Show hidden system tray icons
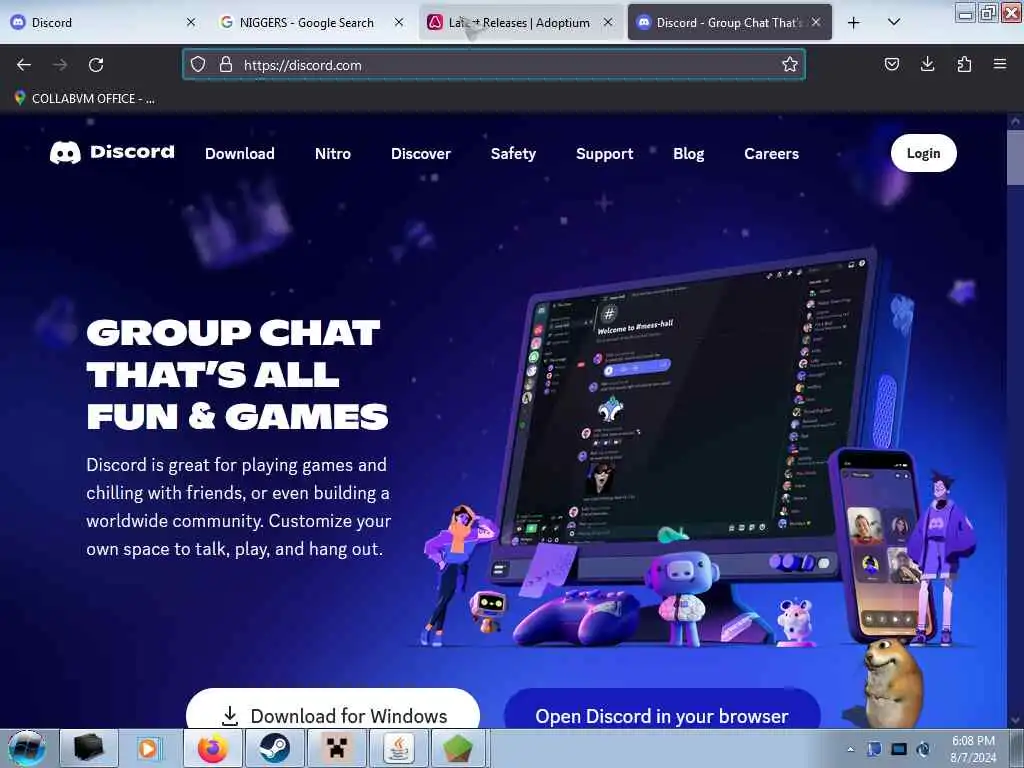This screenshot has height=768, width=1024. (x=850, y=749)
